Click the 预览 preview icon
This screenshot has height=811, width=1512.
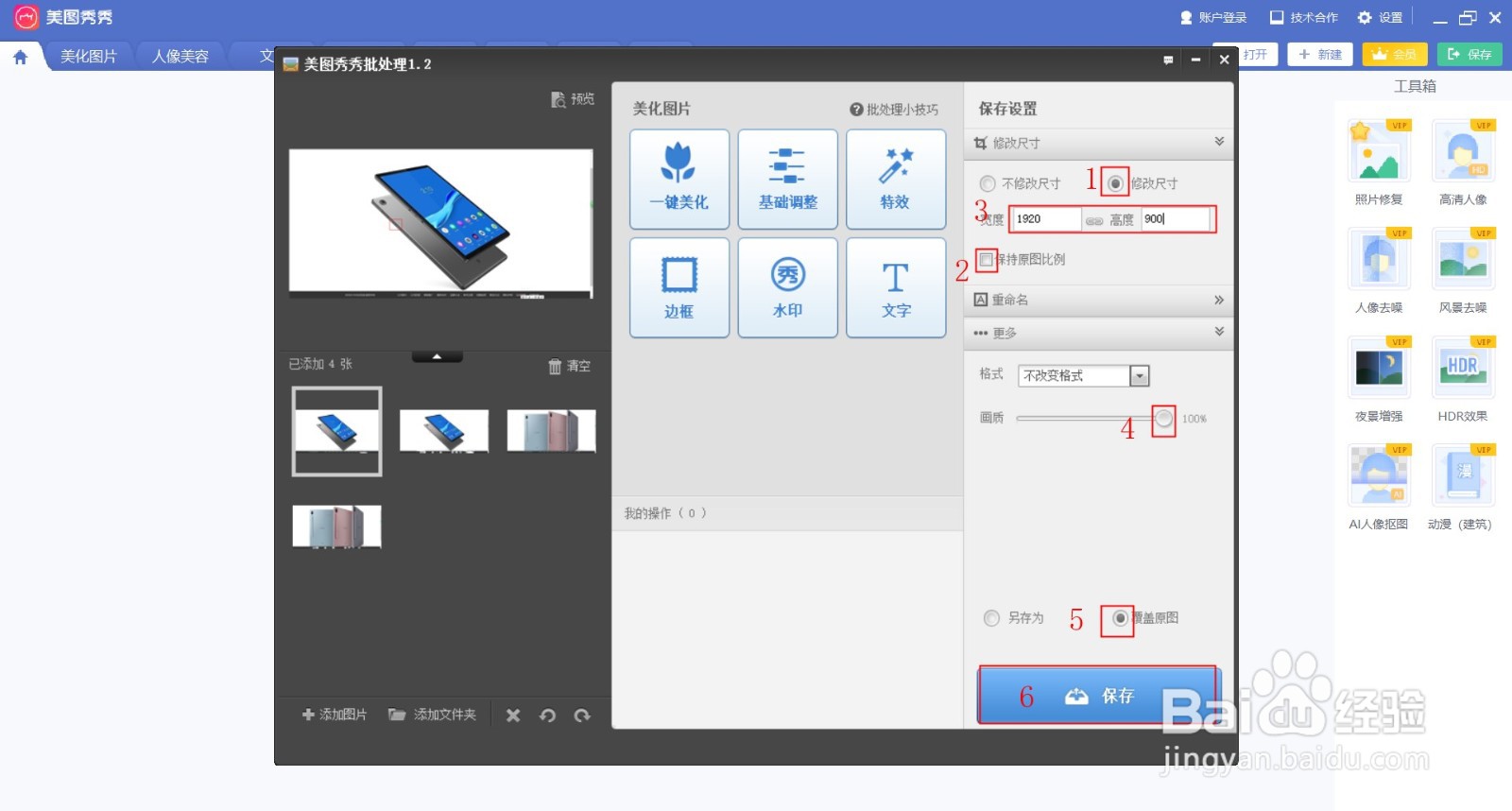pyautogui.click(x=573, y=99)
